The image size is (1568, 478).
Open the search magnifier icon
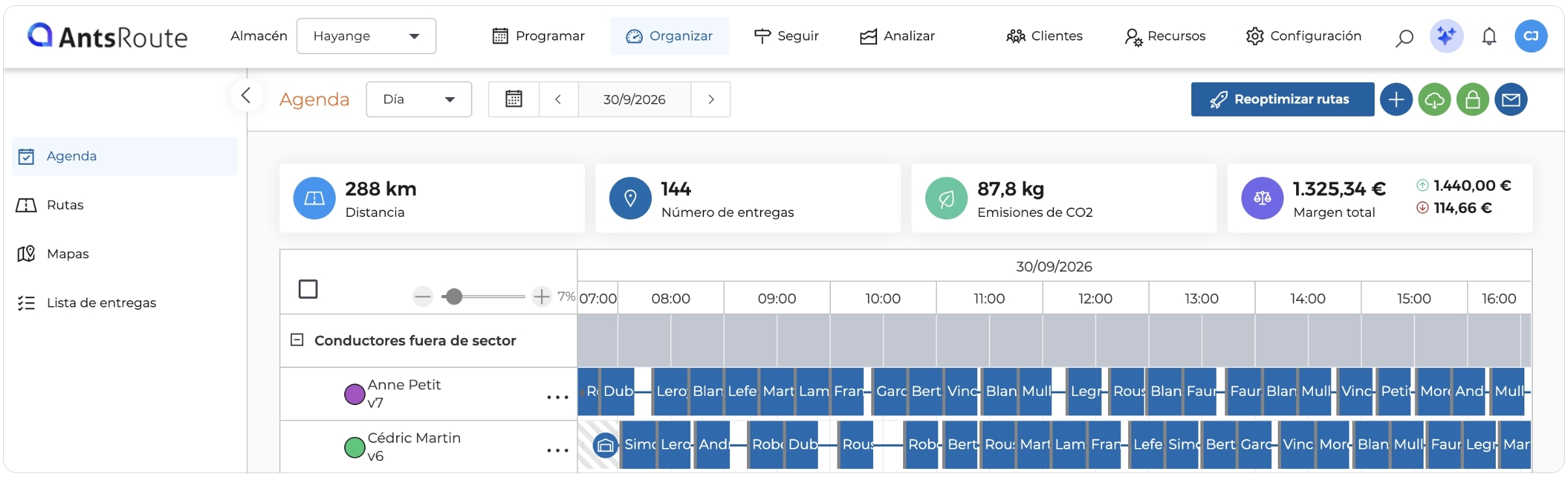coord(1404,37)
